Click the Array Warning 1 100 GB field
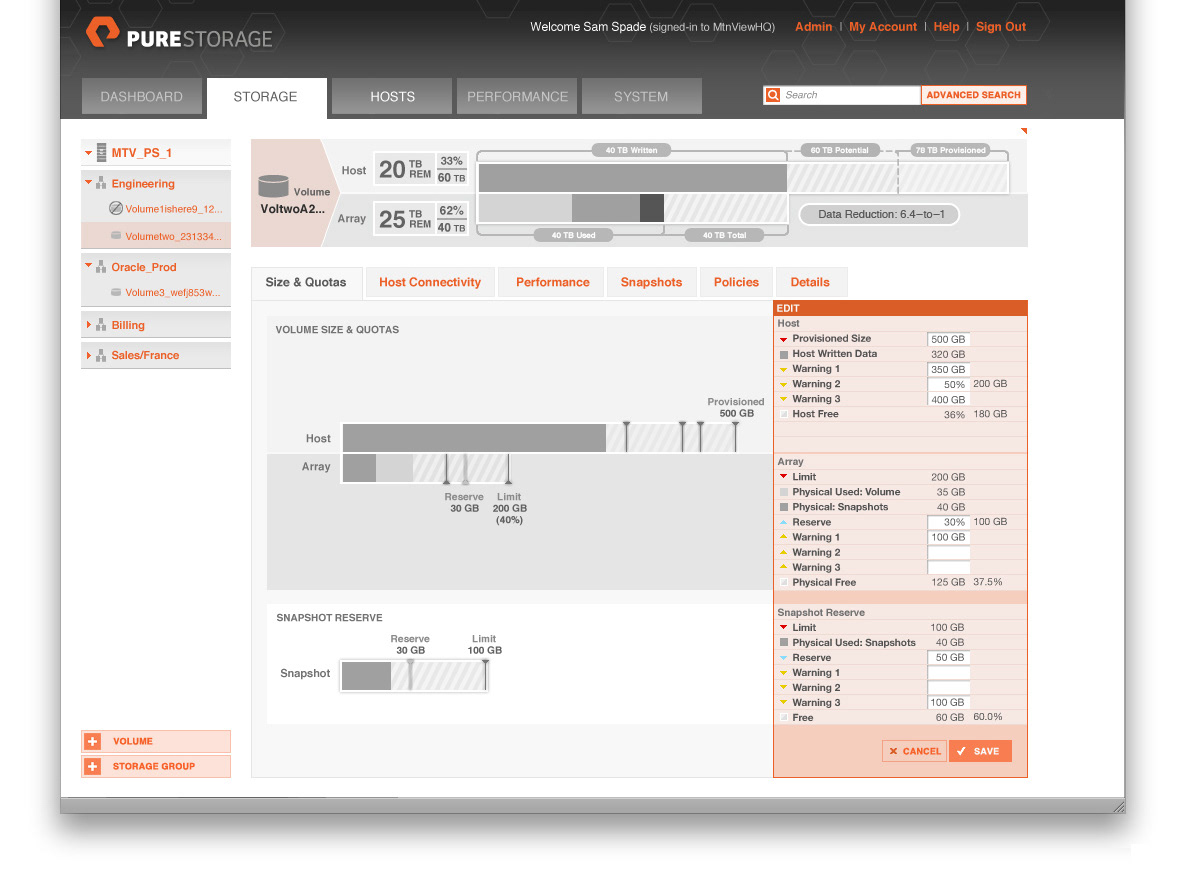The height and width of the screenshot is (871, 1180). pyautogui.click(x=948, y=537)
